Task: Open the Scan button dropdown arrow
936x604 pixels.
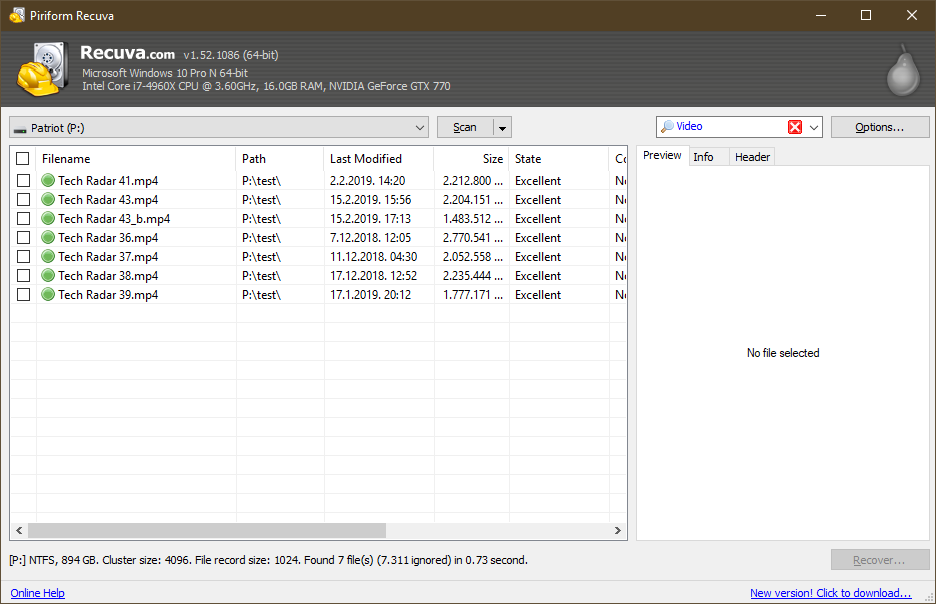Action: pos(503,128)
